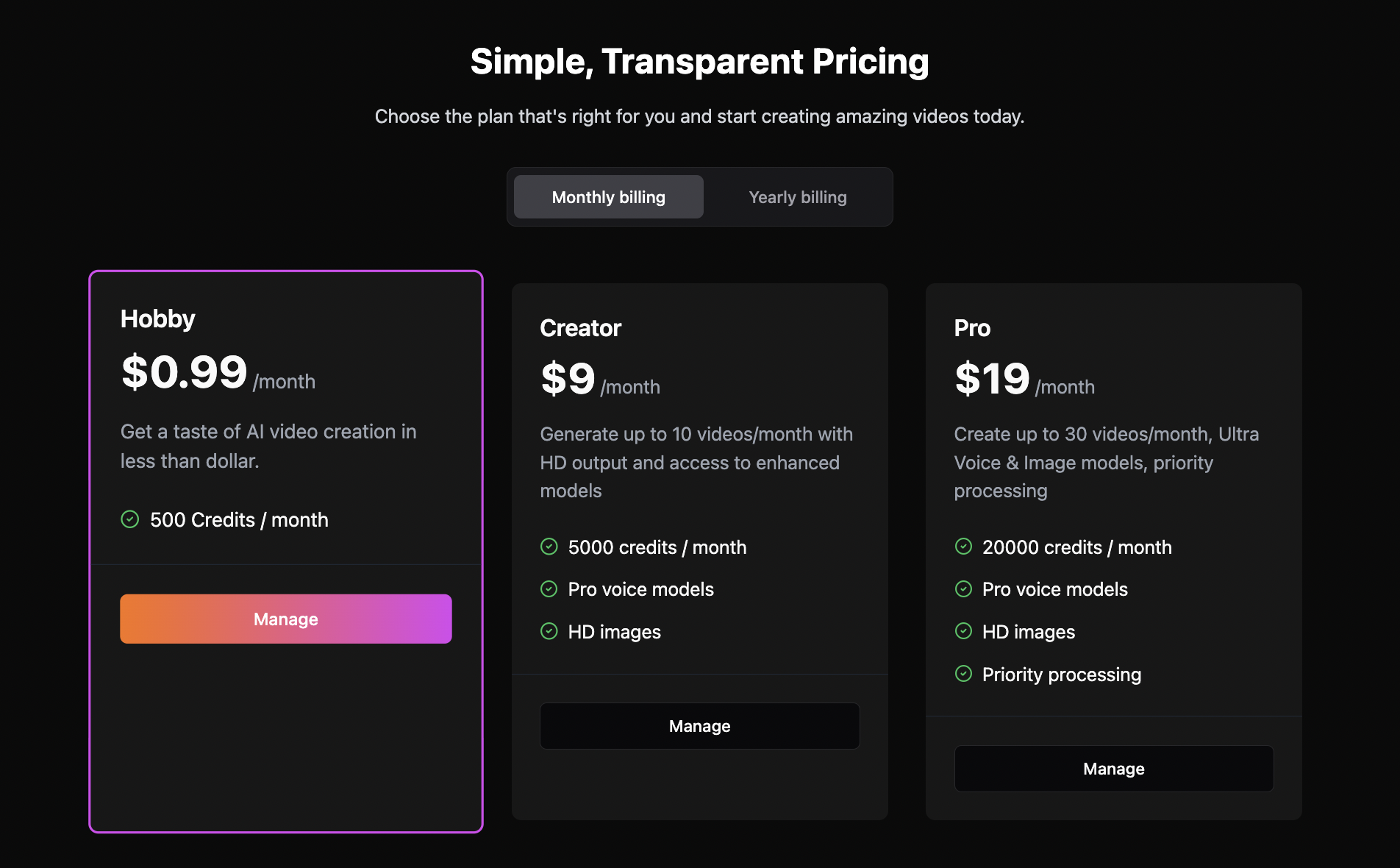The image size is (1400, 868).
Task: Click checkmark icon beside Priority processing
Action: tap(963, 674)
